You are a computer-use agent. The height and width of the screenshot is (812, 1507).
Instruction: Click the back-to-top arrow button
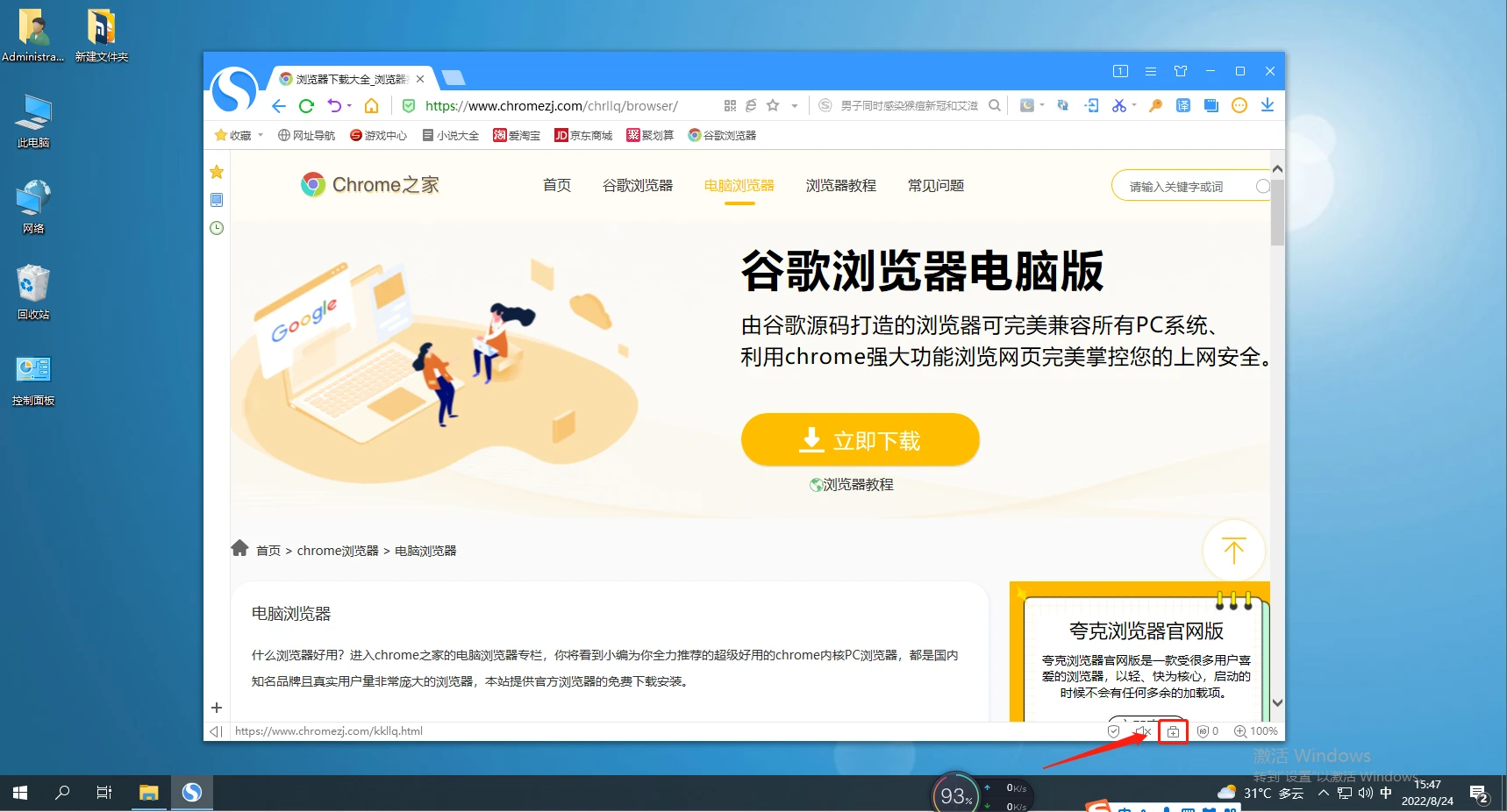1233,551
